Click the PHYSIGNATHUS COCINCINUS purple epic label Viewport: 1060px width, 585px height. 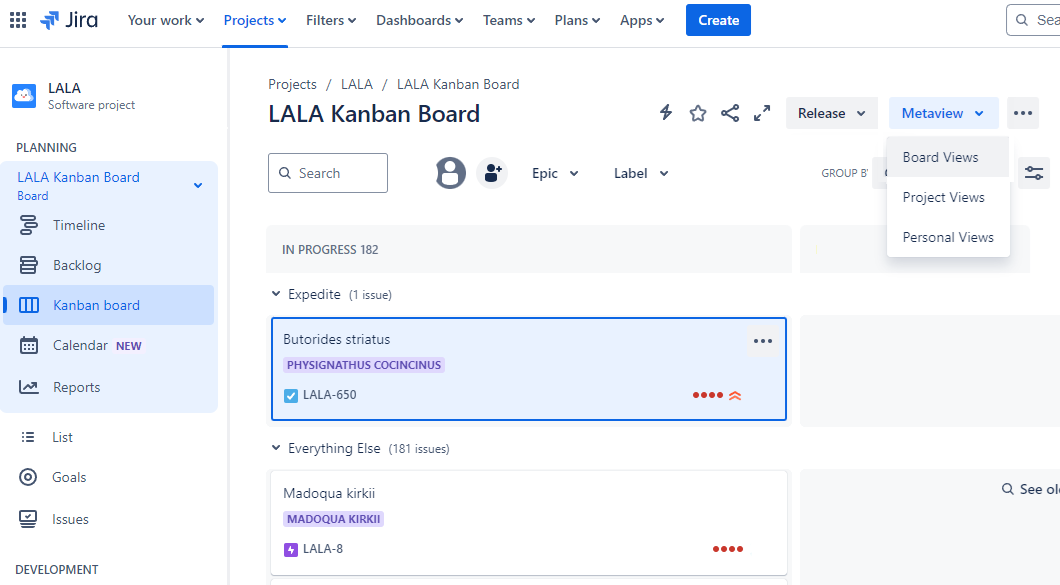364,365
